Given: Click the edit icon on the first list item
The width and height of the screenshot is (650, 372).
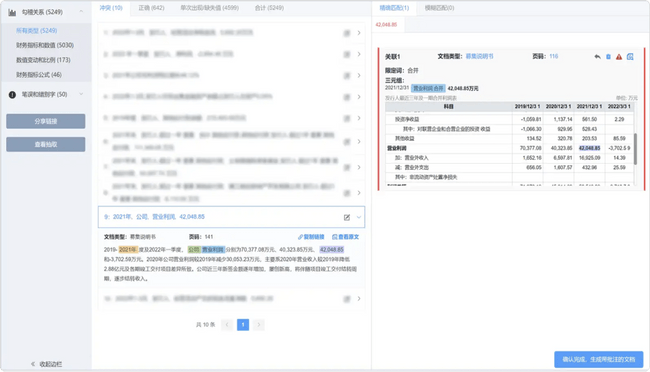Looking at the screenshot, I should [347, 33].
